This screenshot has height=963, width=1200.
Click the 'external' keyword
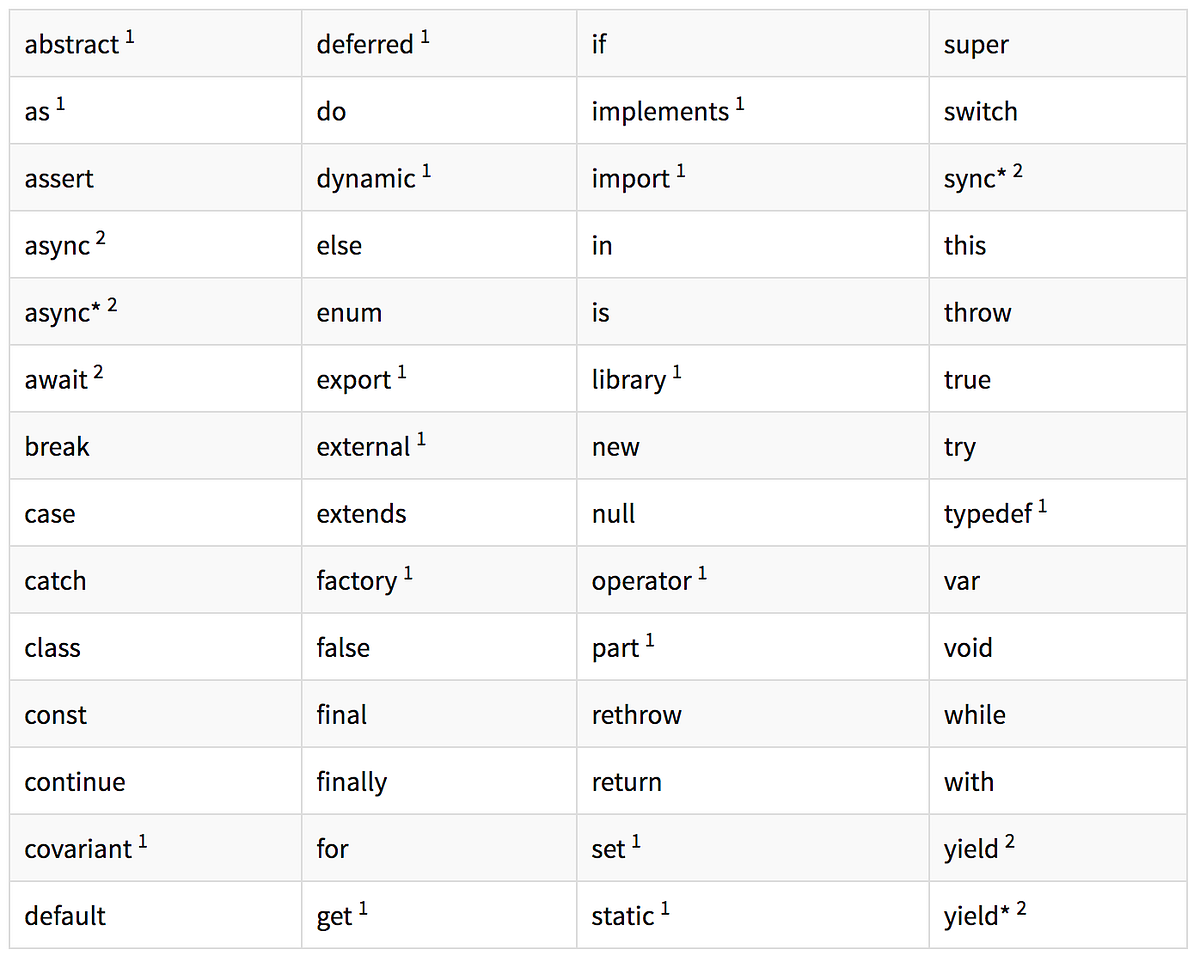(x=364, y=447)
